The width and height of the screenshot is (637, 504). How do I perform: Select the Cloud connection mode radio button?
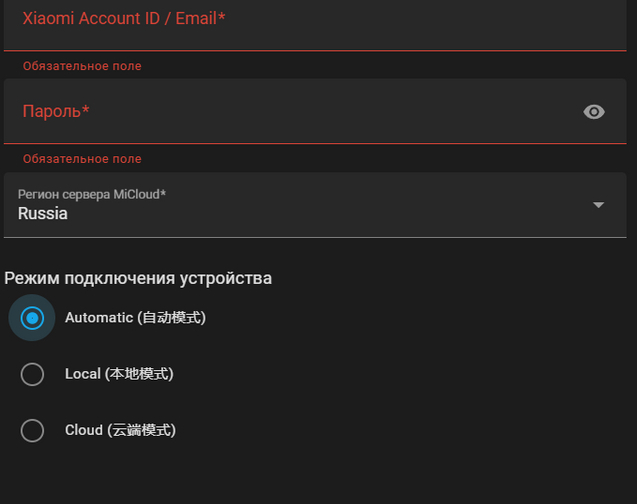pyautogui.click(x=33, y=430)
